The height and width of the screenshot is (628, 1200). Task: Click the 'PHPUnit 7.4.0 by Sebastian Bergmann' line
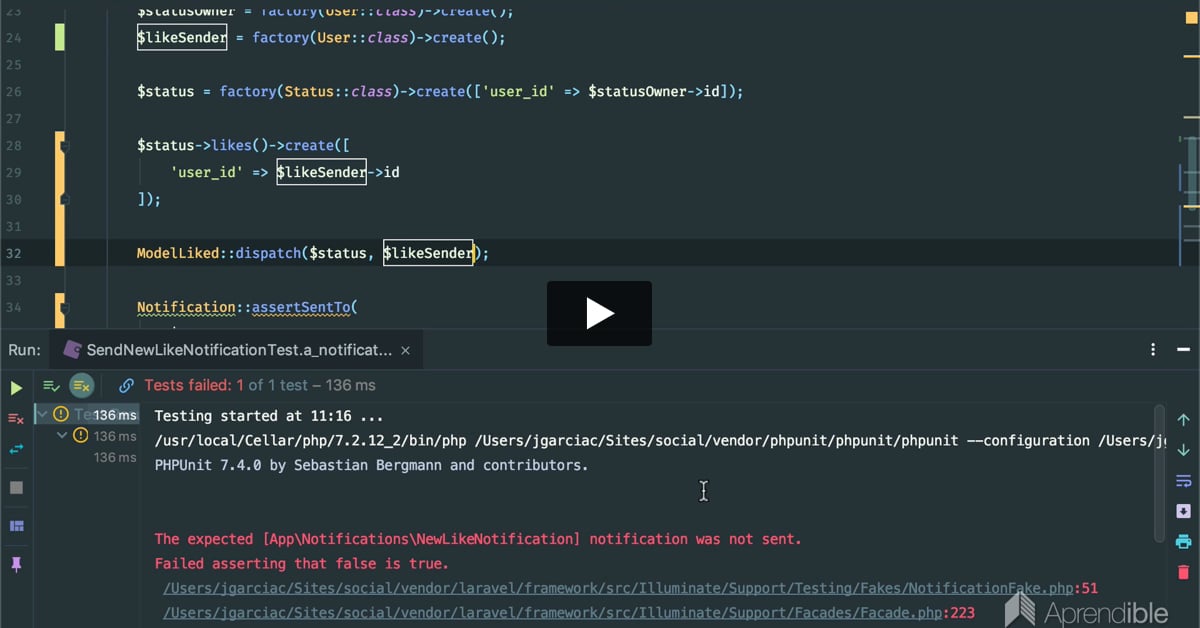pyautogui.click(x=372, y=465)
